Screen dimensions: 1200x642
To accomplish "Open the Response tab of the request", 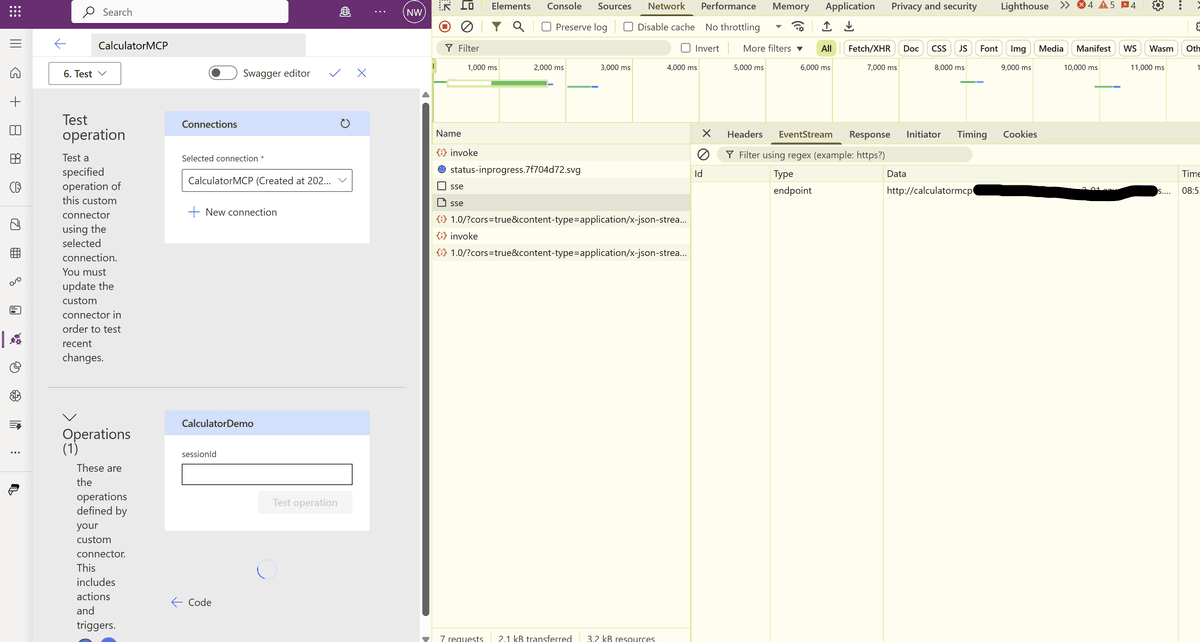I will coord(870,134).
